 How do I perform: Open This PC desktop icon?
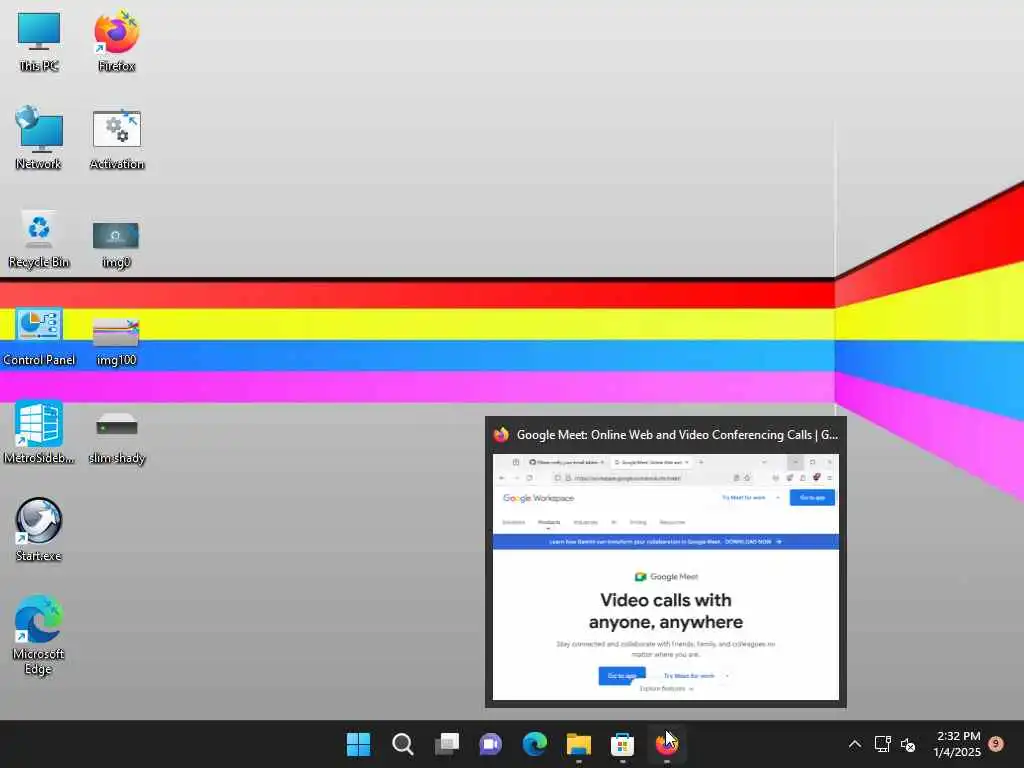pos(39,40)
